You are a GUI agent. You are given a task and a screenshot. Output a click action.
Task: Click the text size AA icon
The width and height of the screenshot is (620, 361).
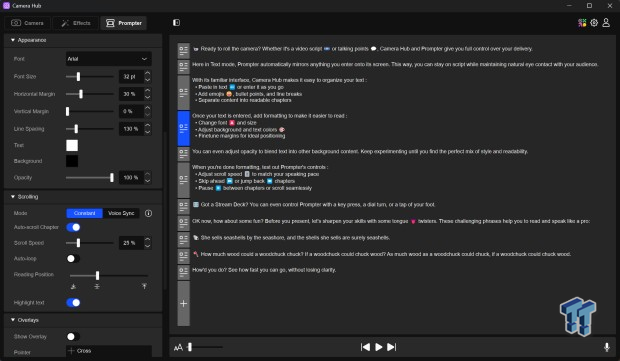(x=178, y=347)
